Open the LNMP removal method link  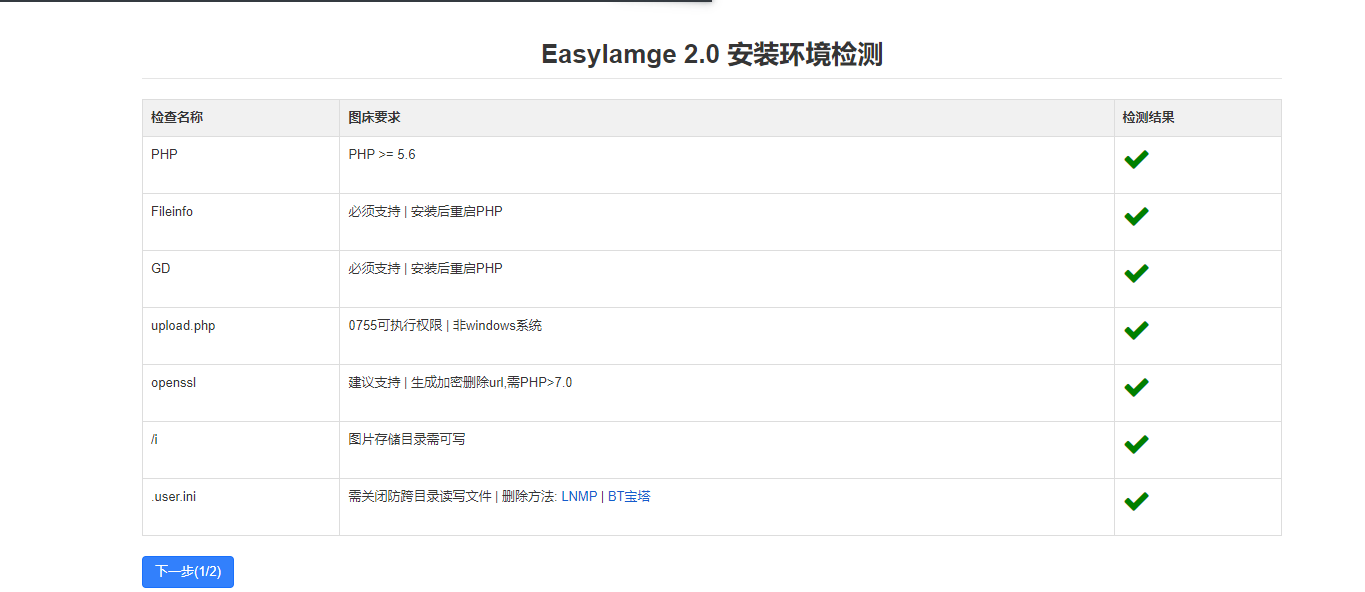[579, 497]
